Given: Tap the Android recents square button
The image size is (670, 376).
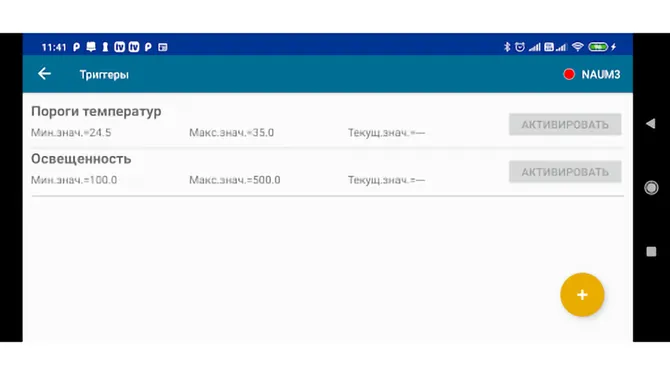Looking at the screenshot, I should point(651,252).
